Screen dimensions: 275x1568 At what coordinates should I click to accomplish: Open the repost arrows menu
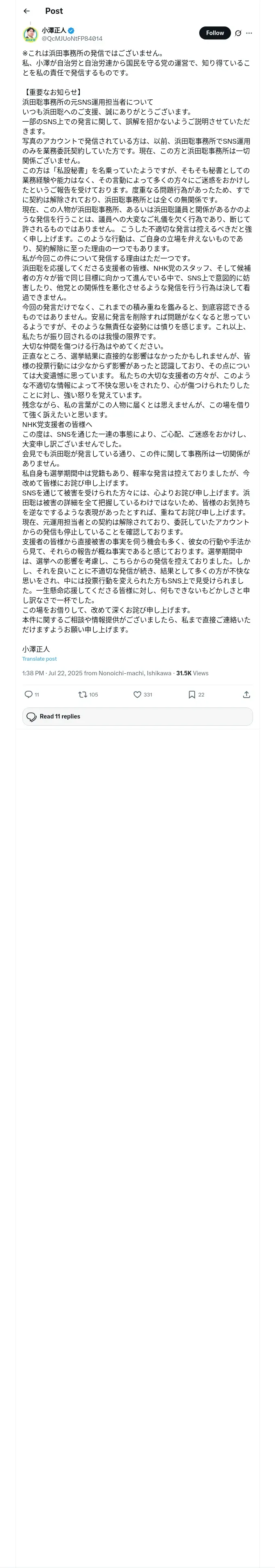83,694
